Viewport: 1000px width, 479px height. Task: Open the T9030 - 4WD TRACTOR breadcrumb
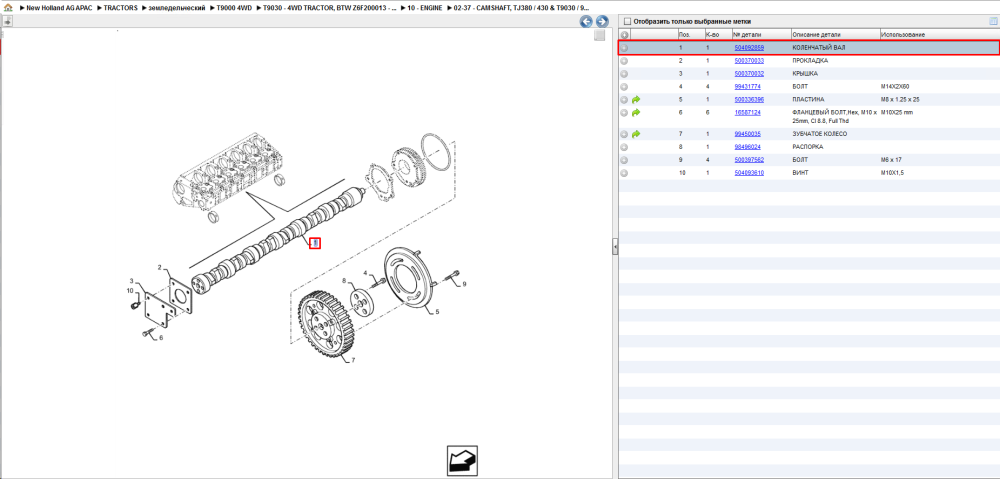(x=328, y=8)
